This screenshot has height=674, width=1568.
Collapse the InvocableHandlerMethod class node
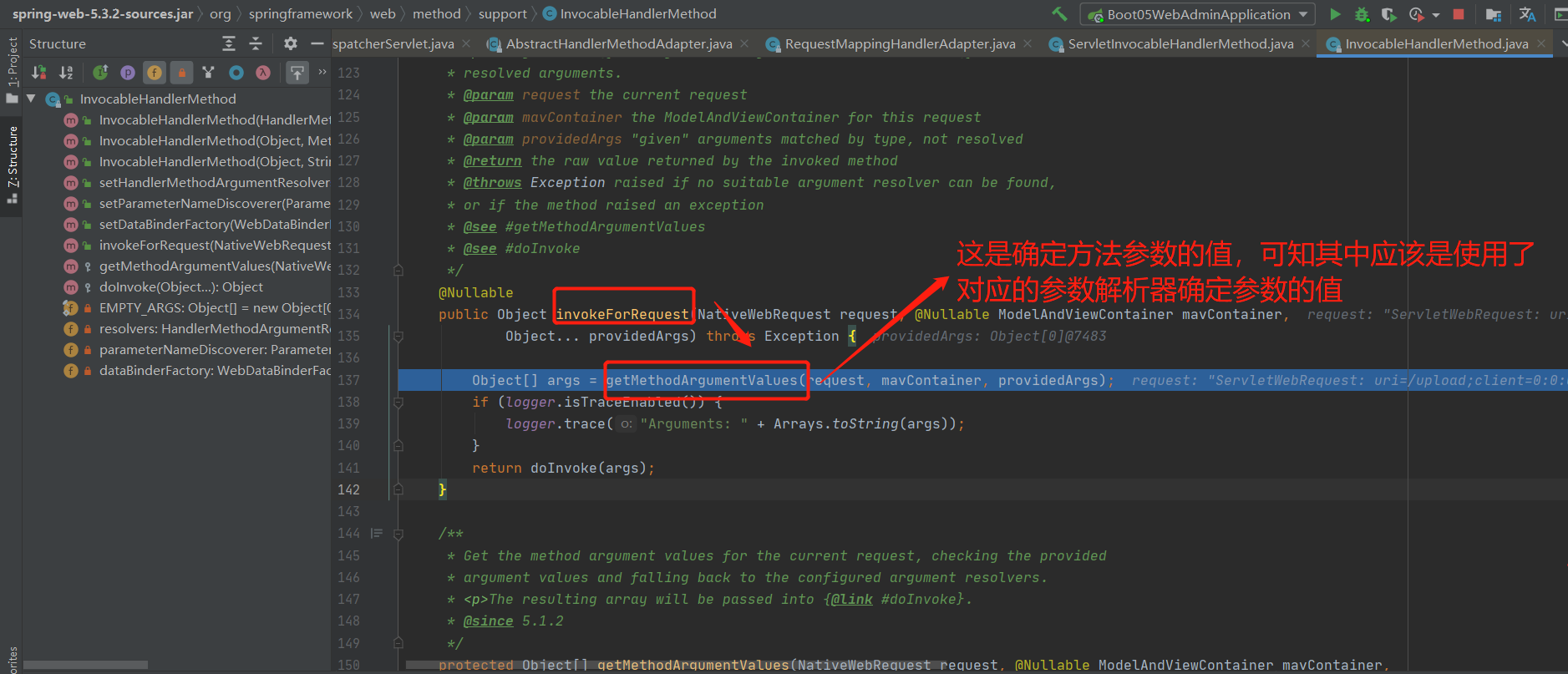tap(31, 99)
